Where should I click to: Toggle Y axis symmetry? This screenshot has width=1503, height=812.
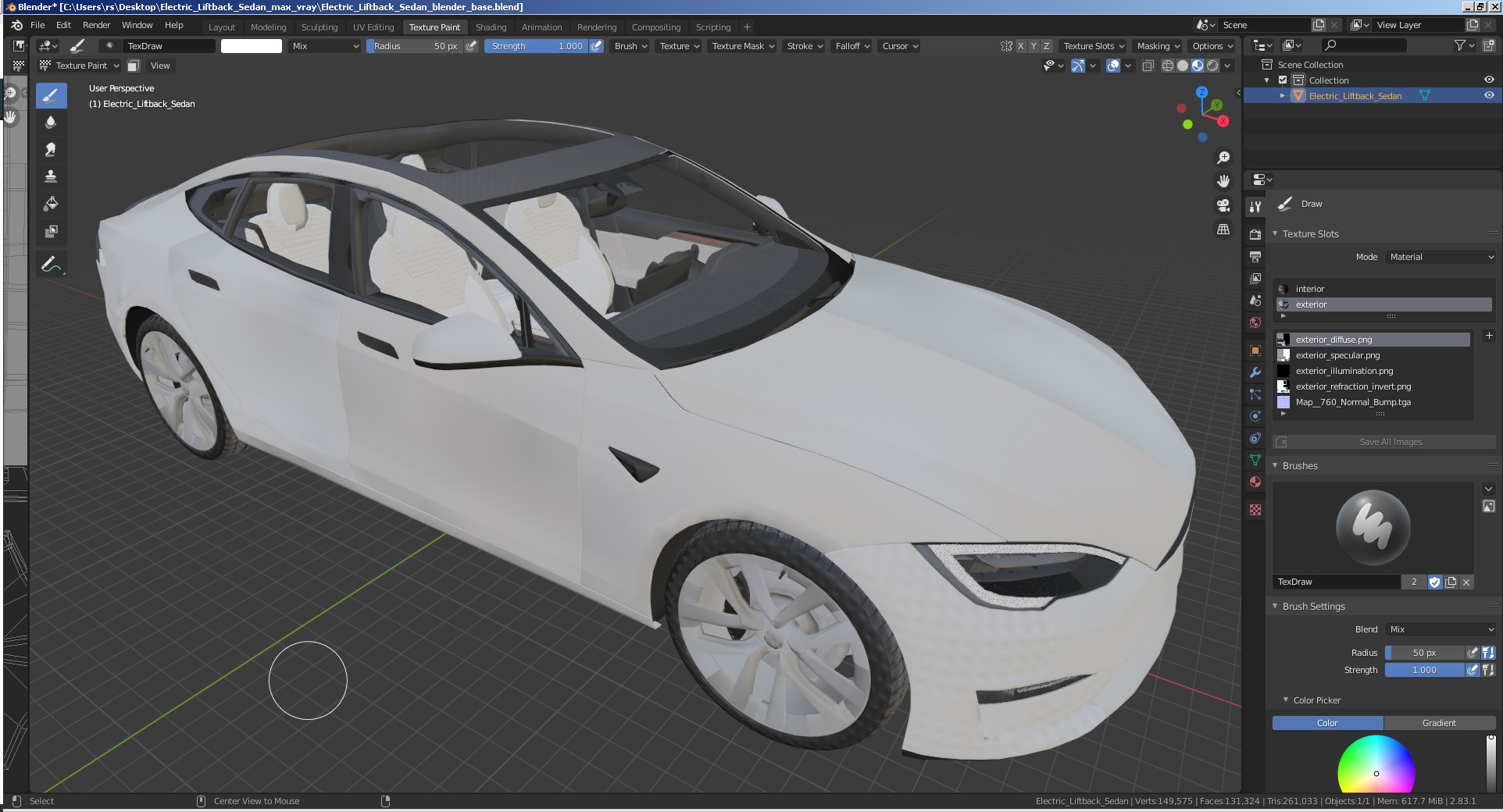click(1034, 46)
